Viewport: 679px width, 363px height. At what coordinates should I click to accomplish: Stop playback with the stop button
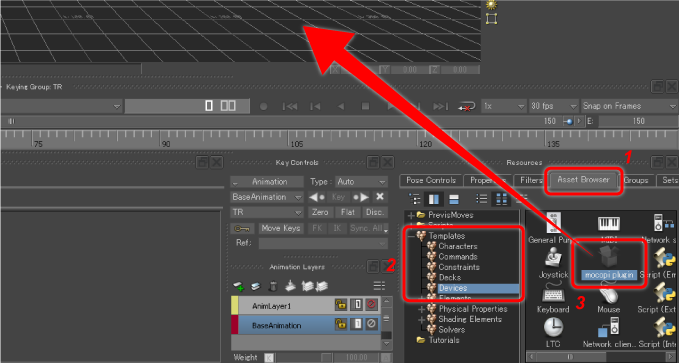(365, 107)
